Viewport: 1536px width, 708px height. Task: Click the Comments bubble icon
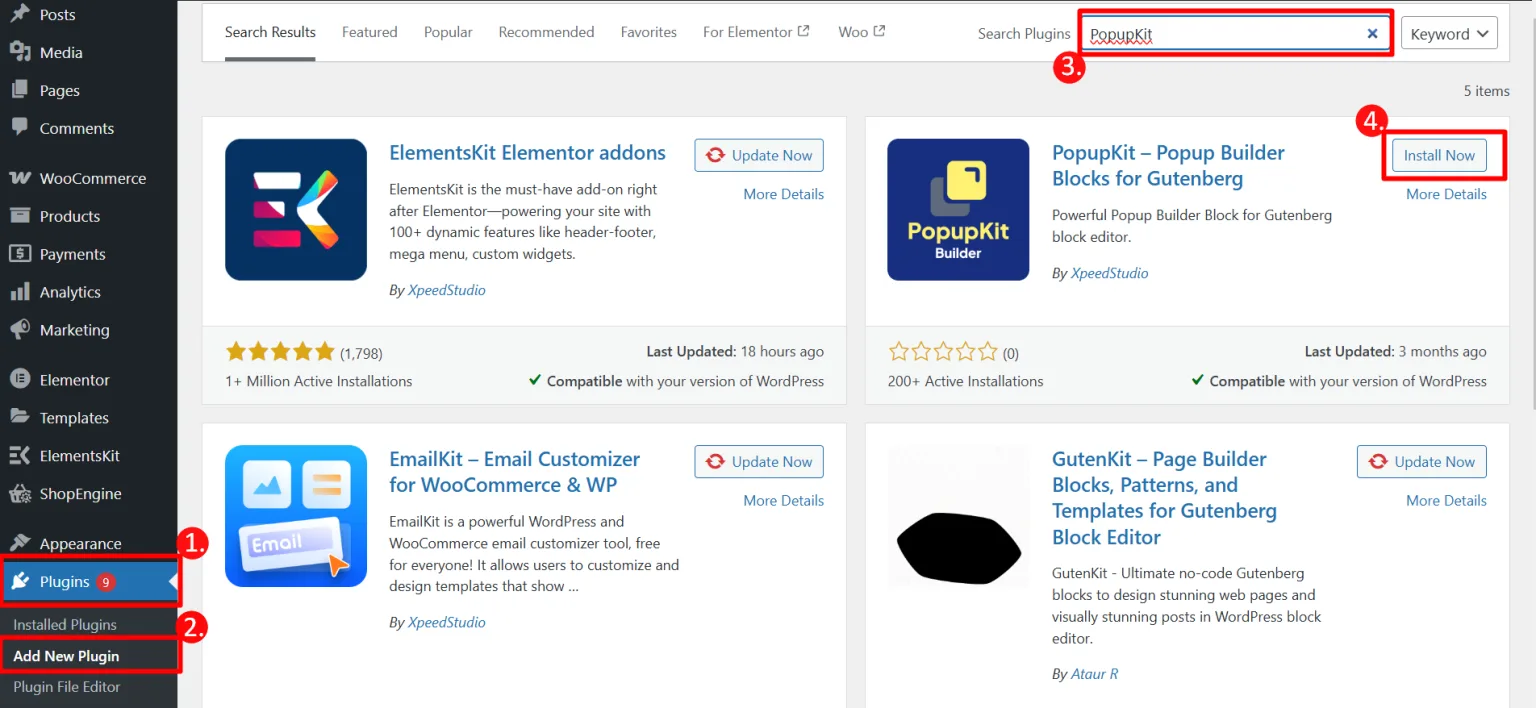click(19, 128)
